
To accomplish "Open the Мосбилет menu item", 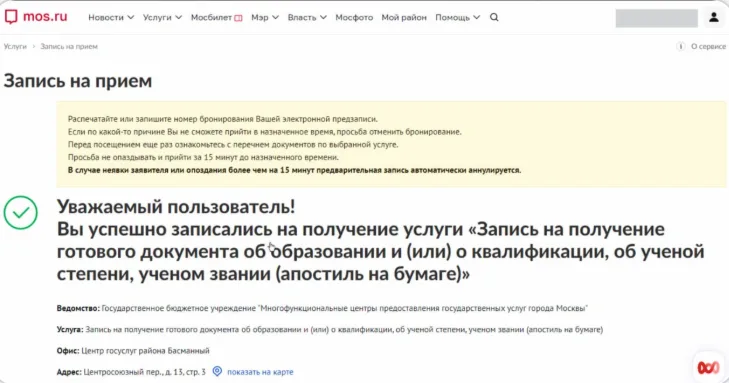I will (x=211, y=17).
